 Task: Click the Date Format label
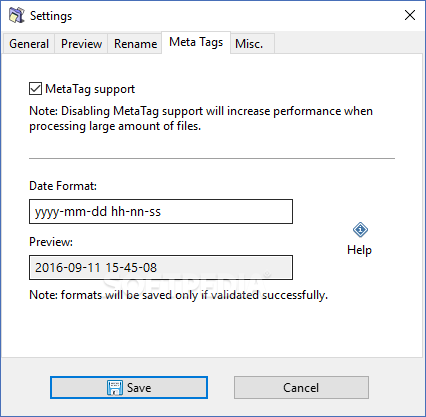pyautogui.click(x=63, y=186)
